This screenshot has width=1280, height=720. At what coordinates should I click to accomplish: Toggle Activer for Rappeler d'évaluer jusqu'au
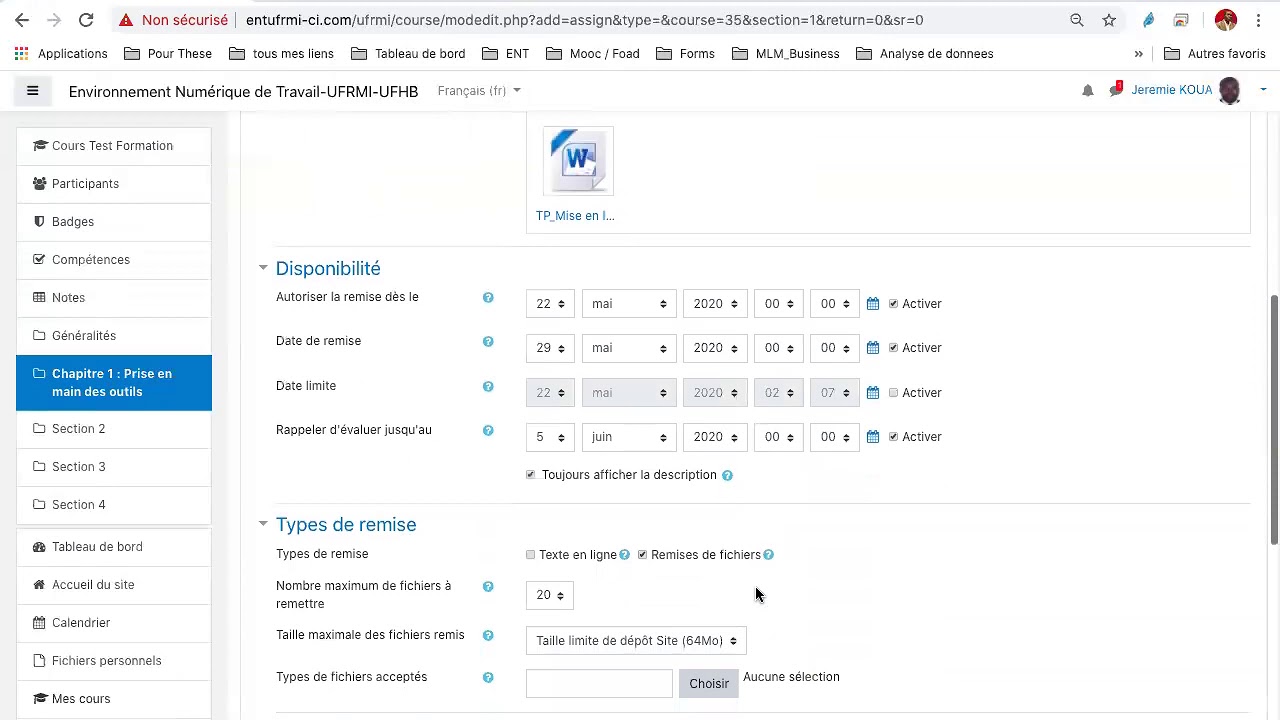pyautogui.click(x=894, y=437)
